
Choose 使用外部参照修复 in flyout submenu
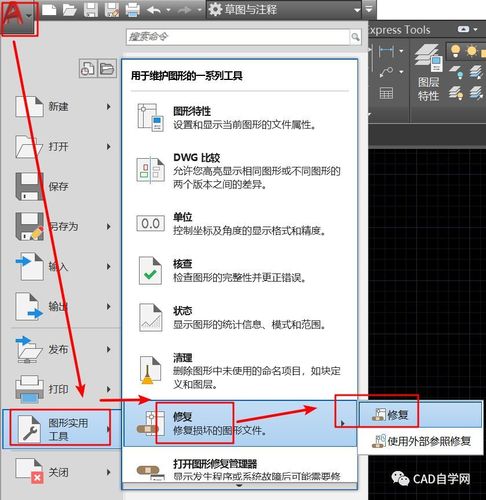[x=420, y=441]
